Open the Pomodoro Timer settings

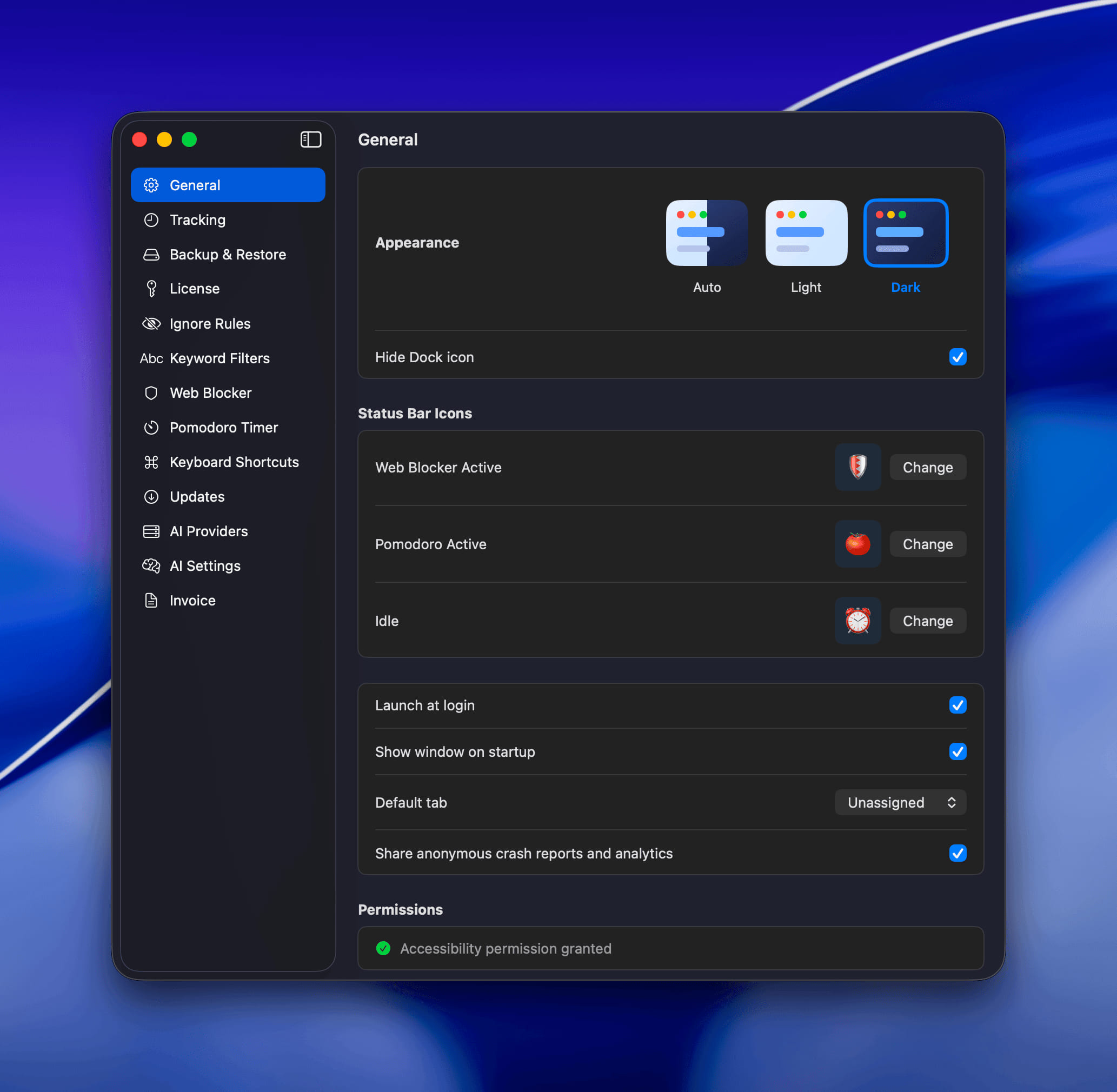tap(223, 427)
